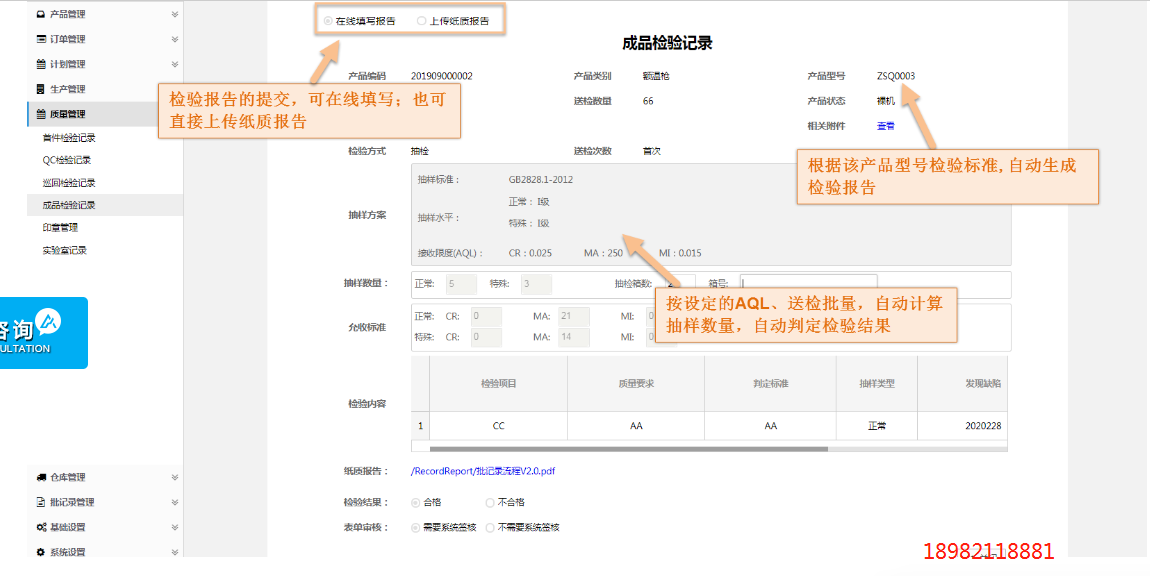Expand the 系统设置 menu chevron
The height and width of the screenshot is (576, 1150).
[x=175, y=551]
